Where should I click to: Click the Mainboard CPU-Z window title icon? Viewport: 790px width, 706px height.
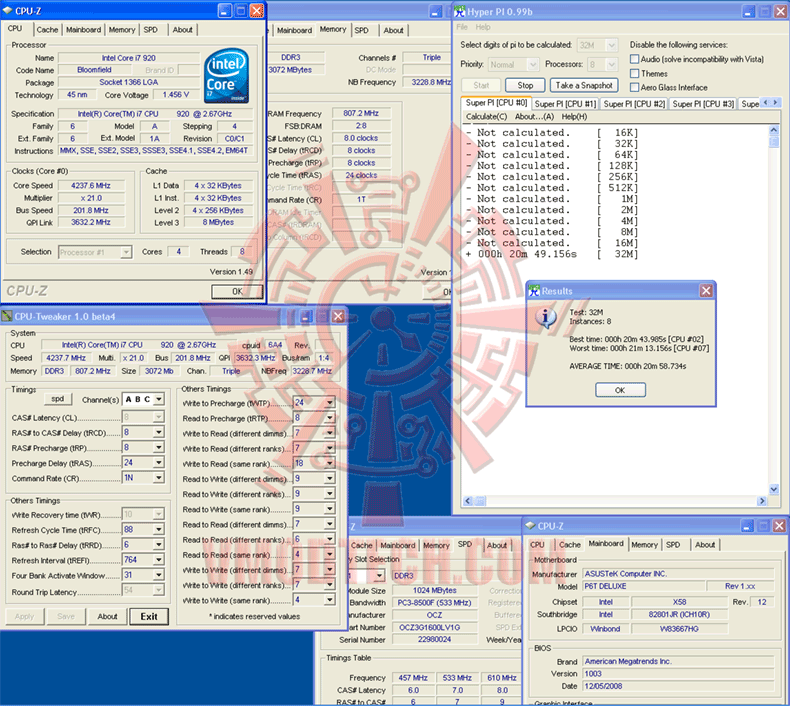(x=530, y=526)
